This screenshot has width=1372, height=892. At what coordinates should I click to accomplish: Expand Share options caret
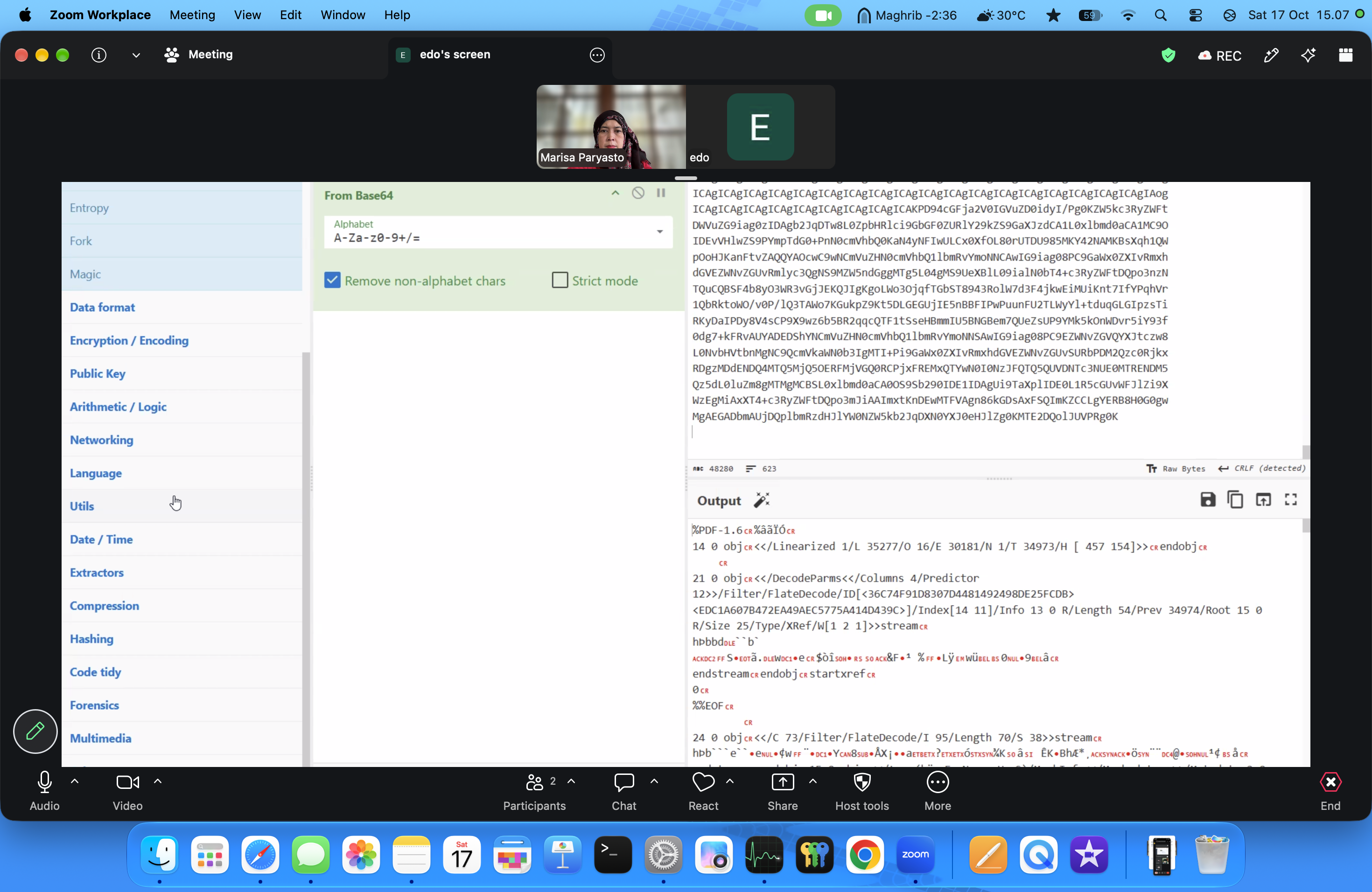click(812, 781)
